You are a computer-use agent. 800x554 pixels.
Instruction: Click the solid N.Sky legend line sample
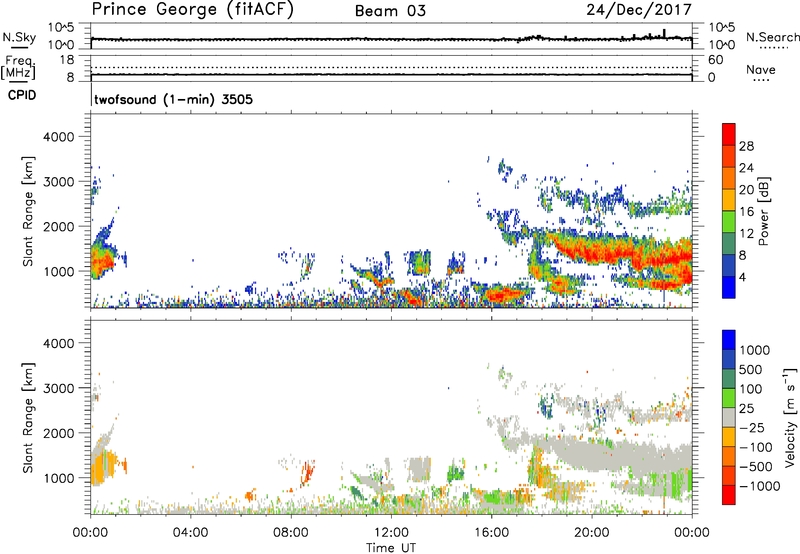click(x=19, y=48)
